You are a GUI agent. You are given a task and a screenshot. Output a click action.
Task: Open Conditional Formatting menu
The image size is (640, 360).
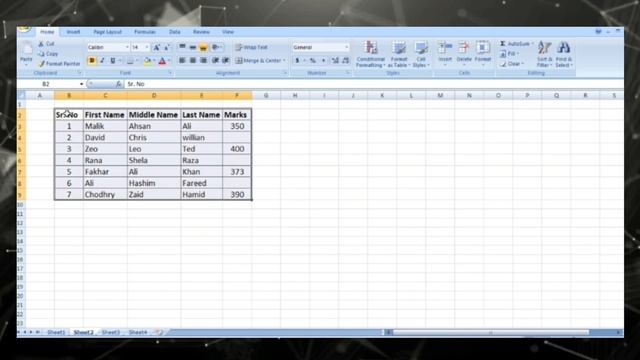[371, 54]
